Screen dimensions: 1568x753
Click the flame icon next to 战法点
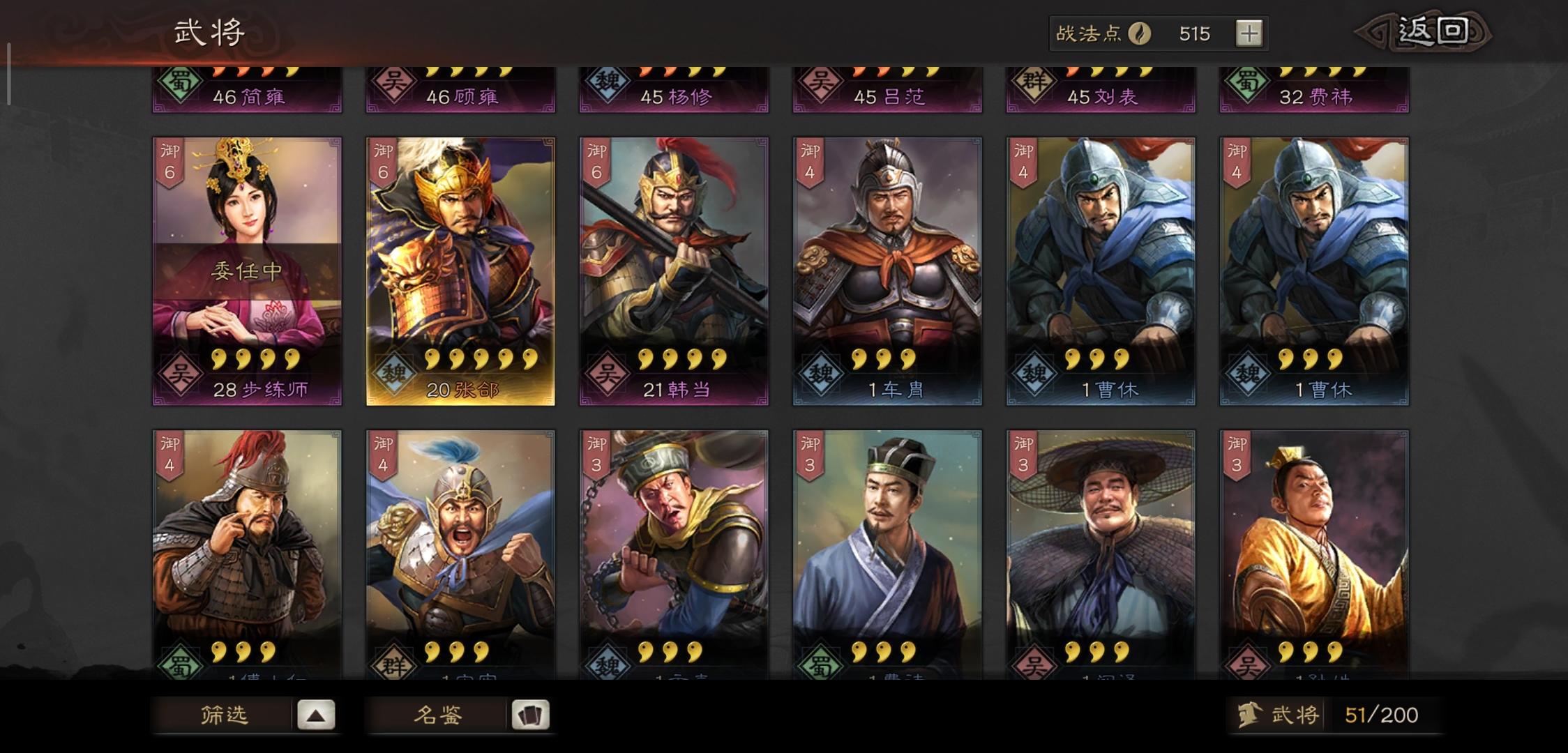[1140, 33]
